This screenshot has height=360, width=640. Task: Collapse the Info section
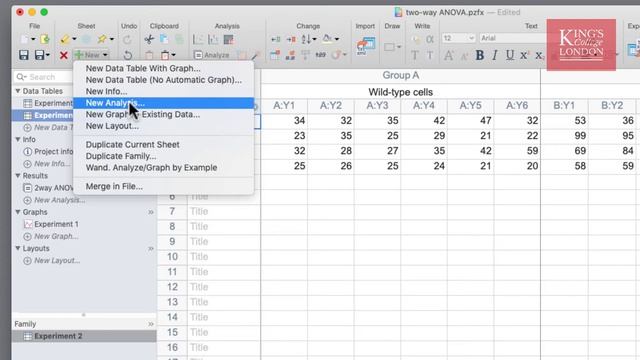pyautogui.click(x=18, y=139)
